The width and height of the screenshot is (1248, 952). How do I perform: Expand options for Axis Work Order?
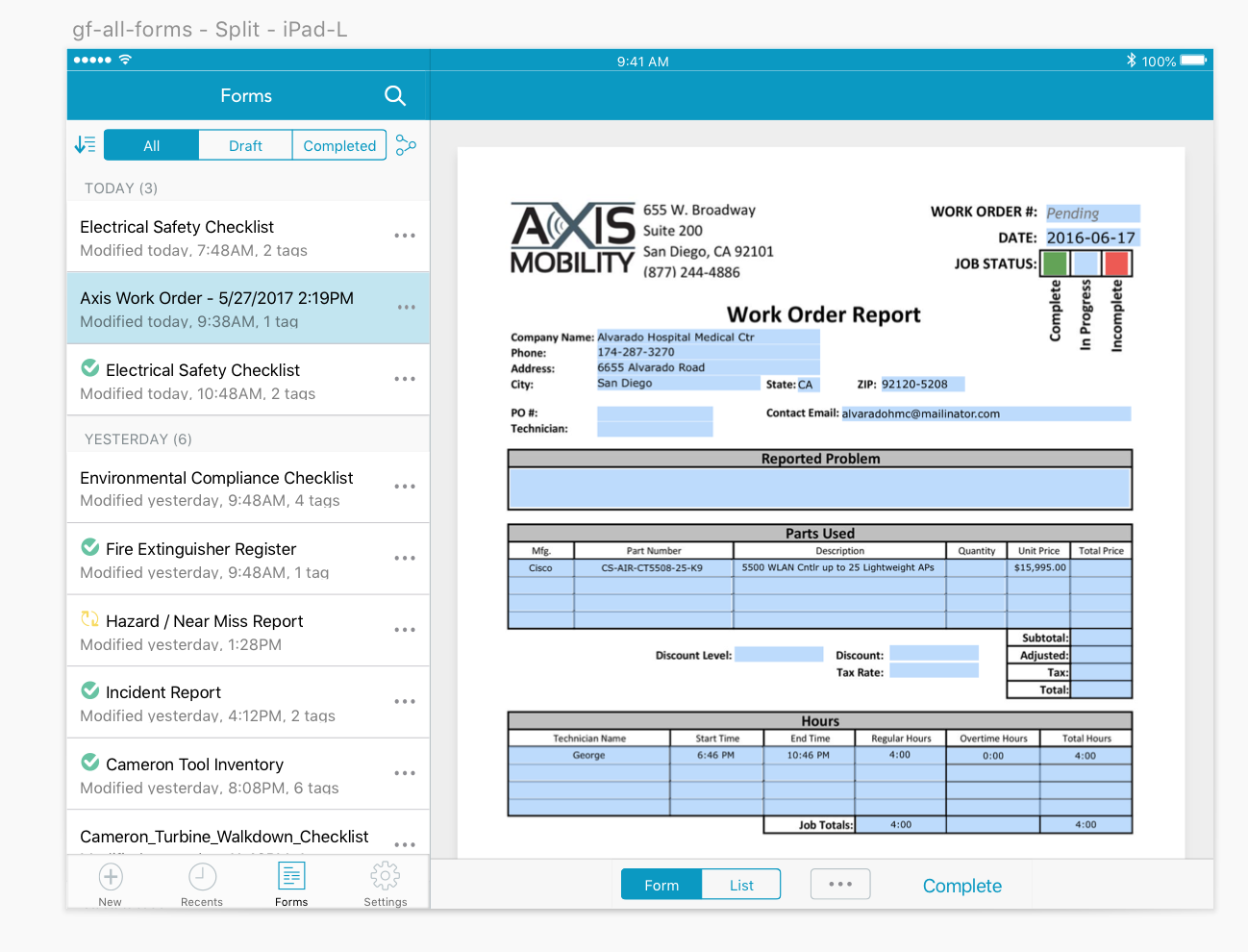406,308
